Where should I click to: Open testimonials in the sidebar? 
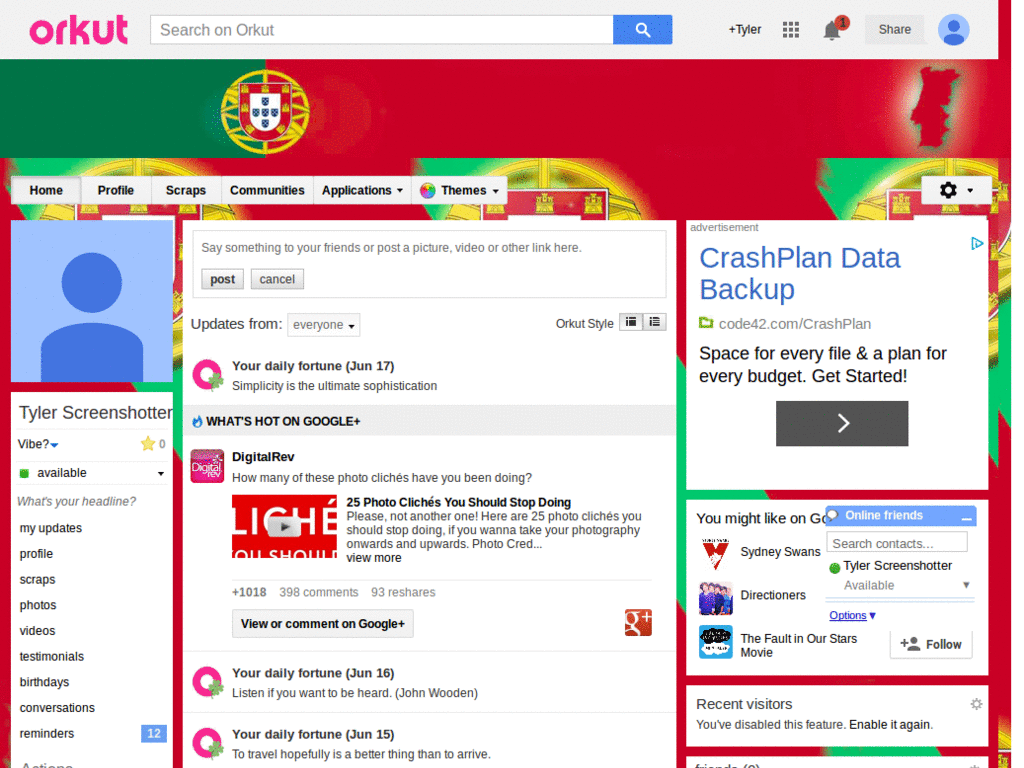(52, 656)
